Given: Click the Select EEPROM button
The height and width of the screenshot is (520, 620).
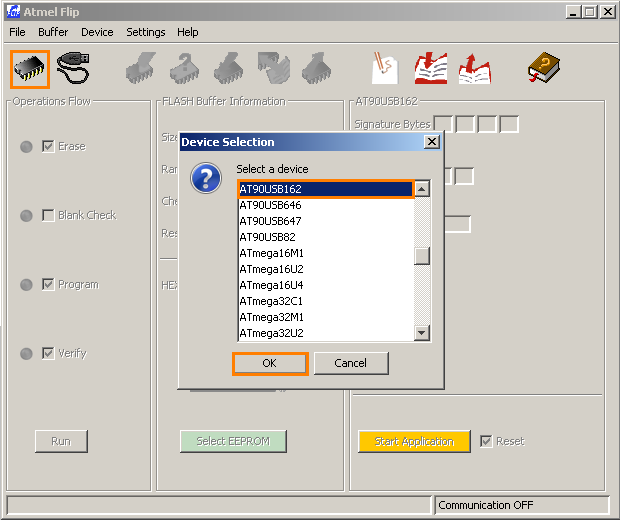Looking at the screenshot, I should coord(233,441).
